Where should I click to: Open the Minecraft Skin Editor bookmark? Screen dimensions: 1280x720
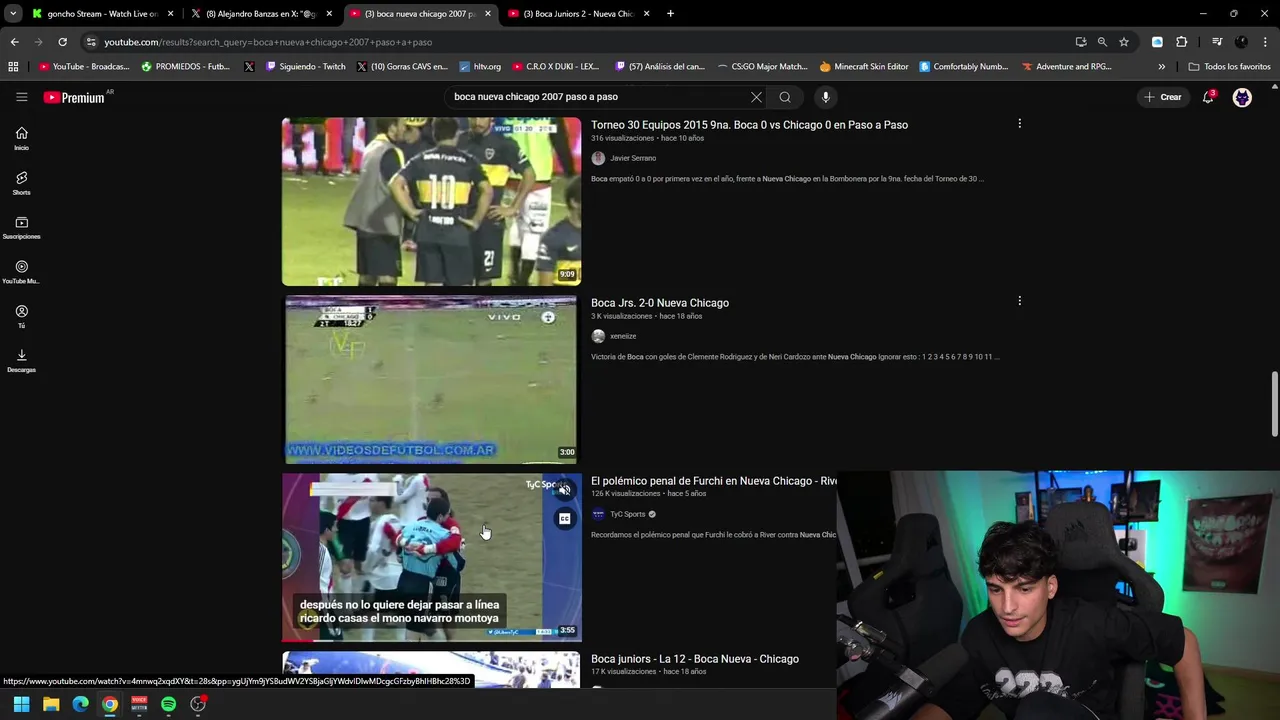[x=863, y=66]
